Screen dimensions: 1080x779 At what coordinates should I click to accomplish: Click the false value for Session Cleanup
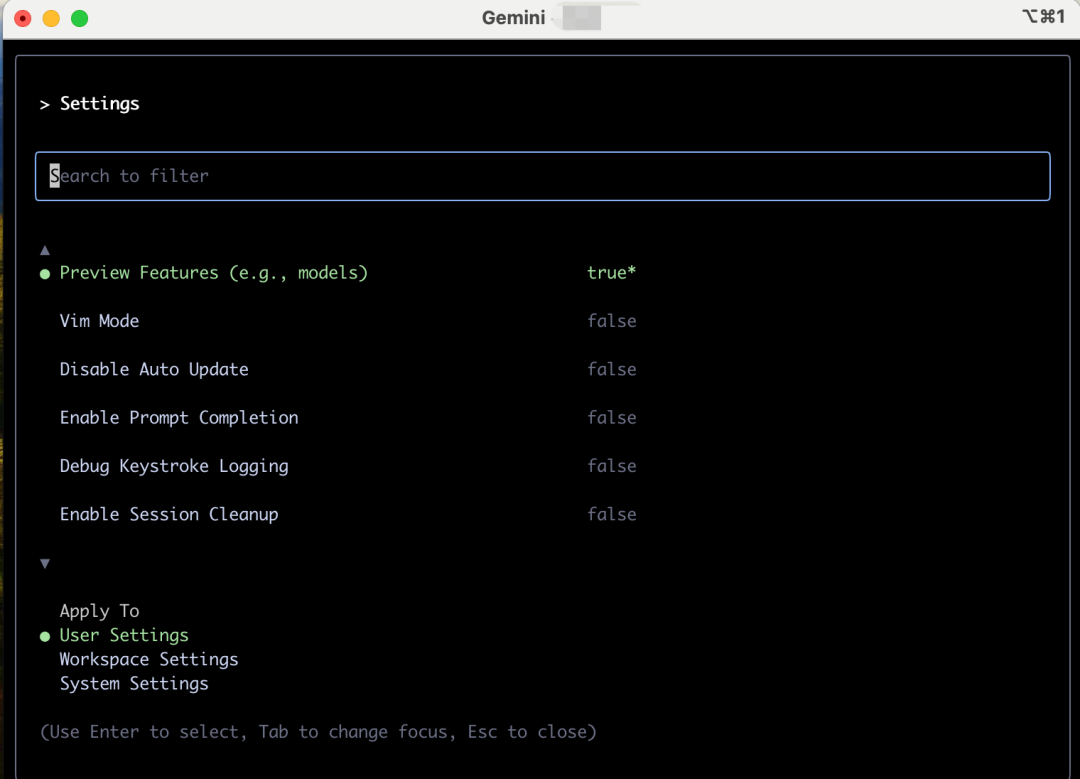click(x=611, y=514)
